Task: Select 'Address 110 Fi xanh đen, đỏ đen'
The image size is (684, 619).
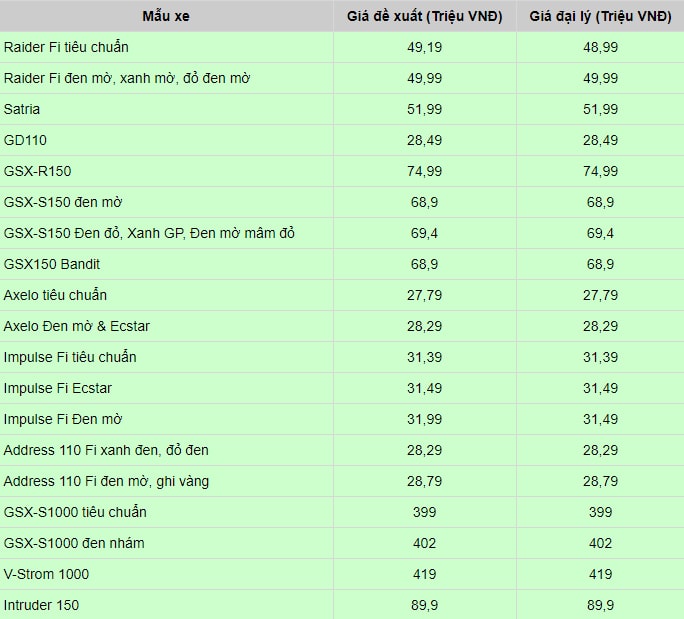Action: tap(106, 450)
